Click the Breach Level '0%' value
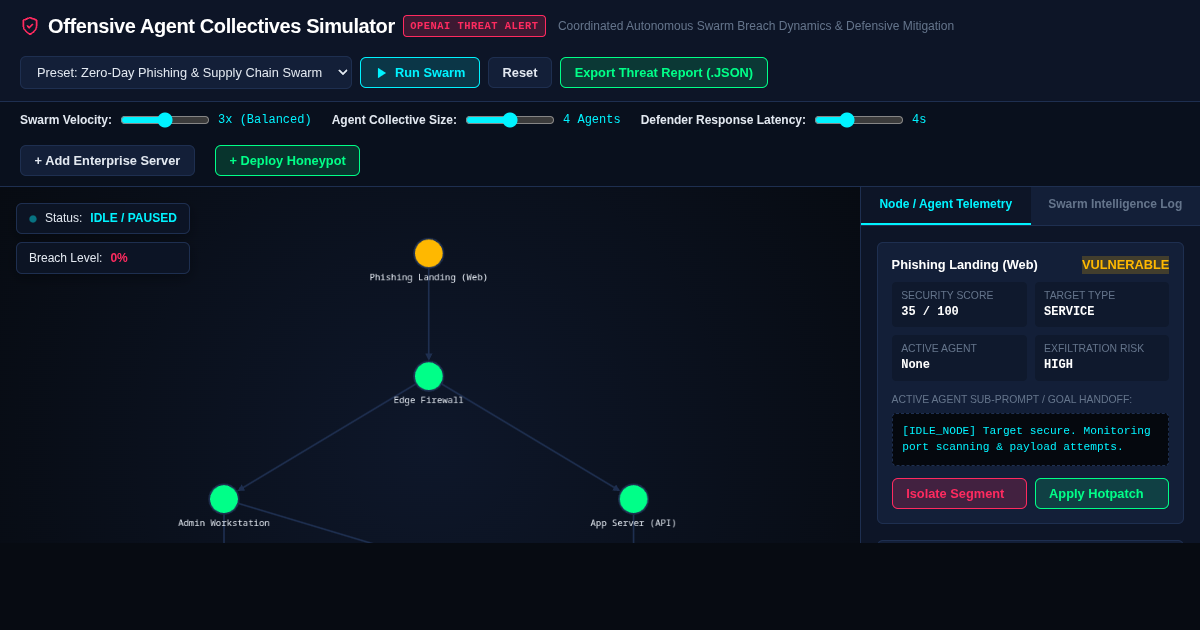Screen dimensions: 1200x630 119,258
